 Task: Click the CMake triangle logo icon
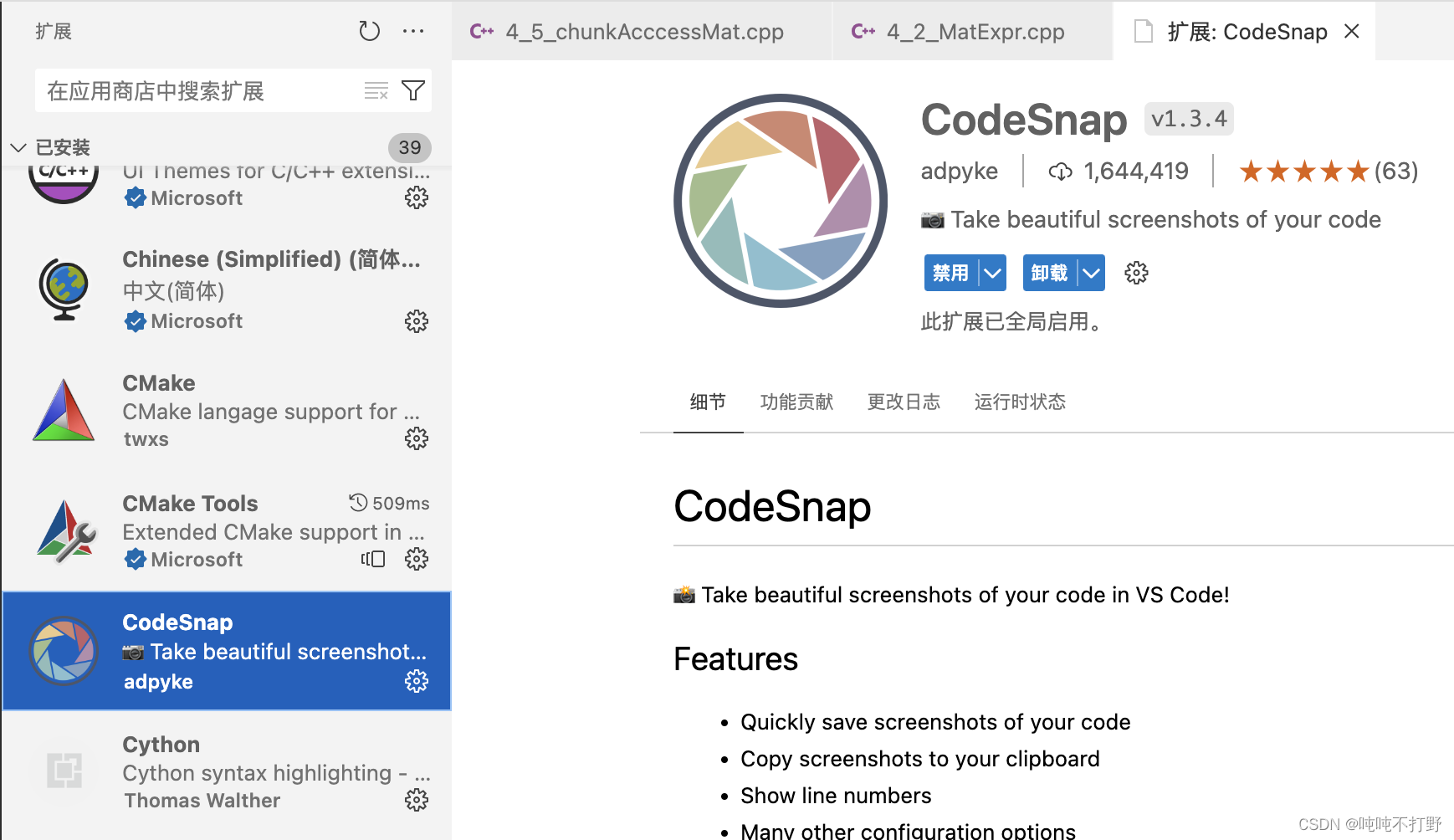pos(64,410)
